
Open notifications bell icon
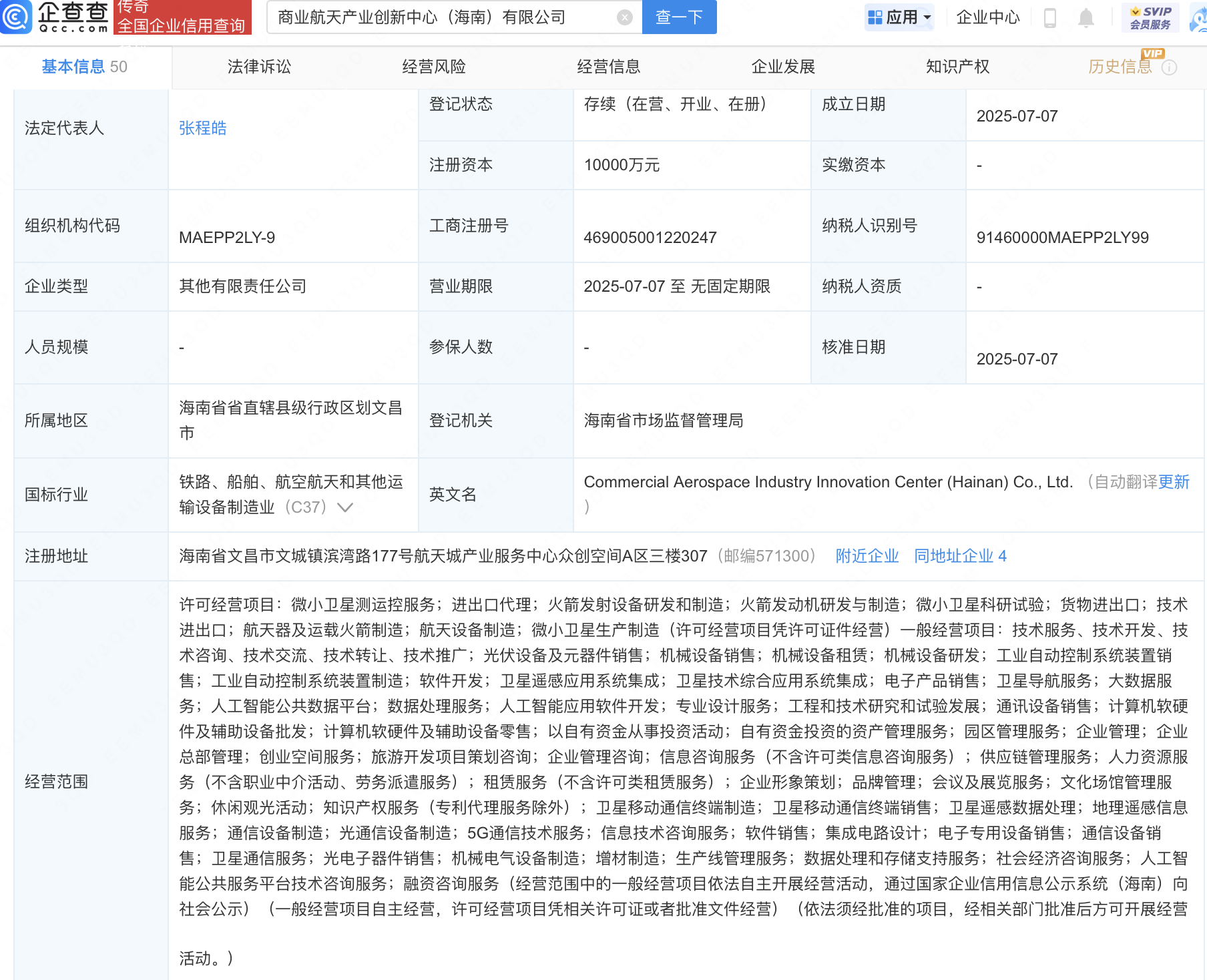1086,18
